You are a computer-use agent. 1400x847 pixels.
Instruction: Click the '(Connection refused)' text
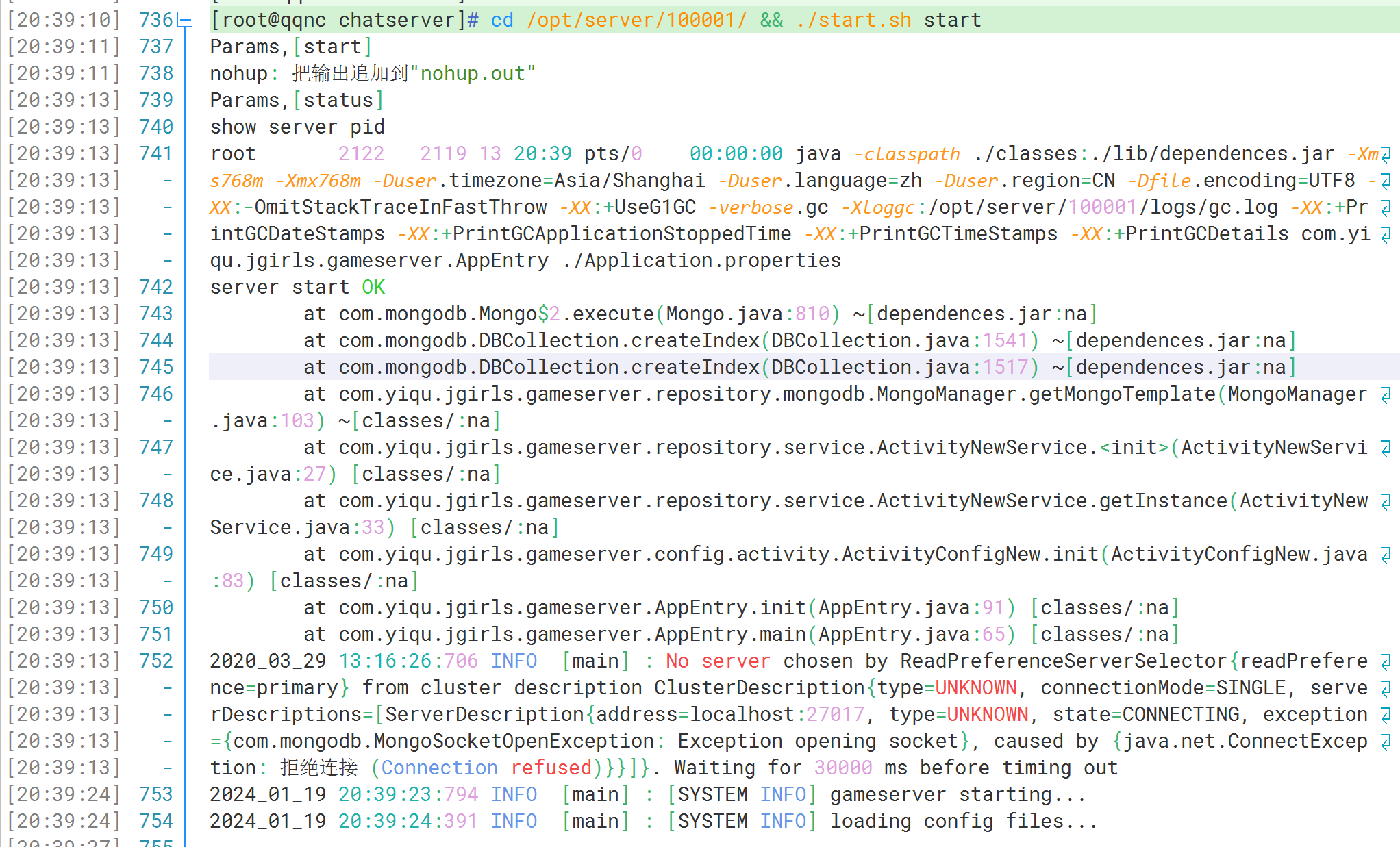(x=487, y=768)
